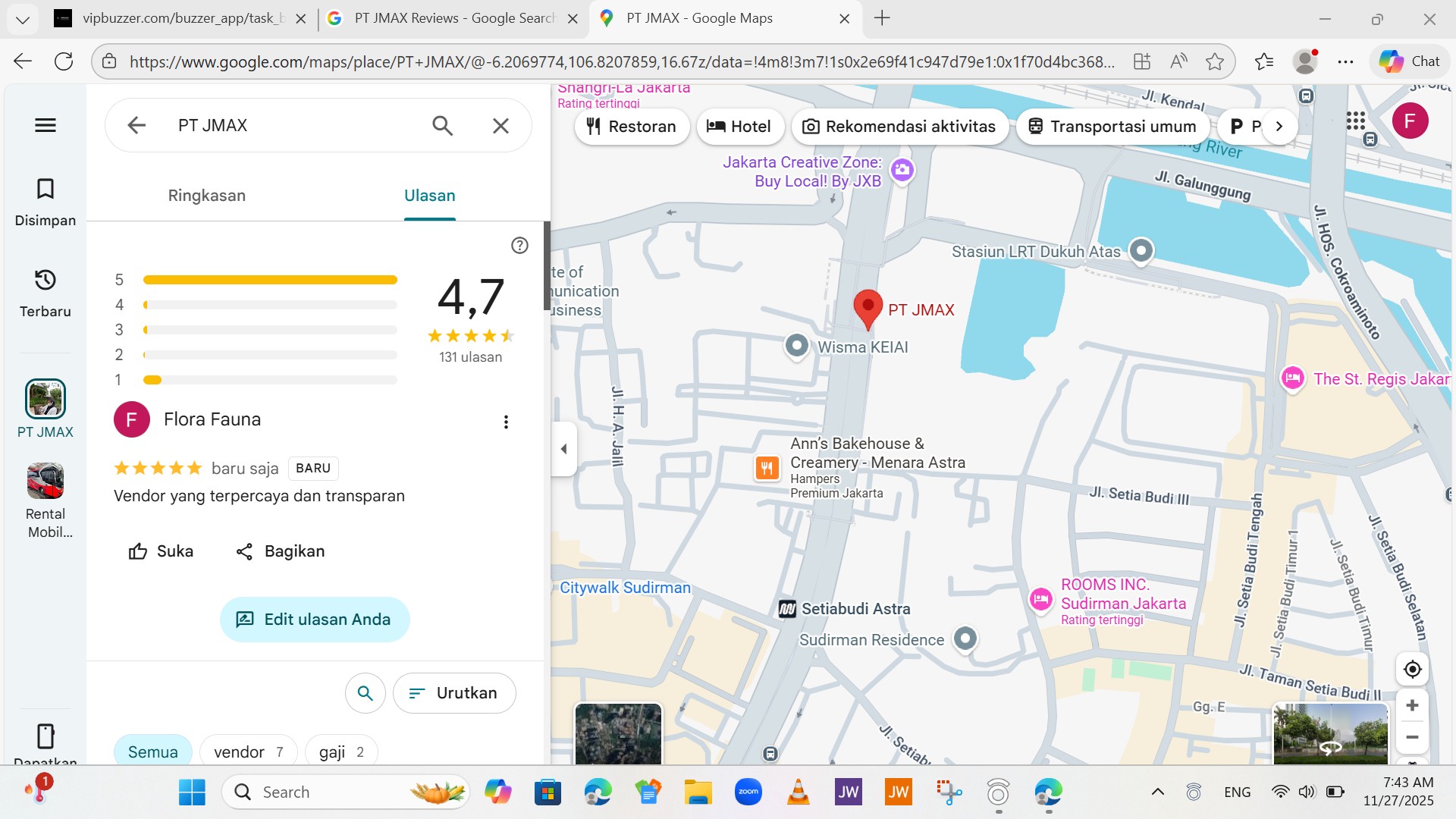Zoom in the map with plus

pos(1412,705)
